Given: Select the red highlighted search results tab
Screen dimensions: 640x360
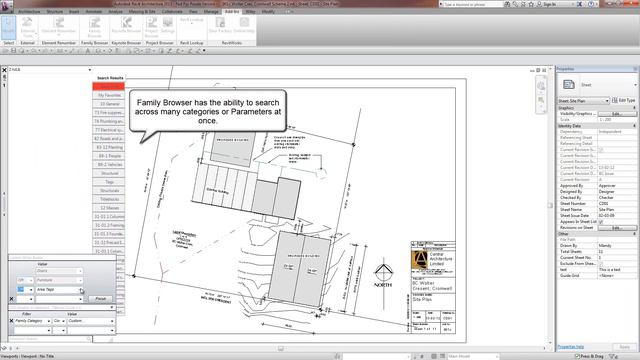Looking at the screenshot, I should [x=109, y=87].
